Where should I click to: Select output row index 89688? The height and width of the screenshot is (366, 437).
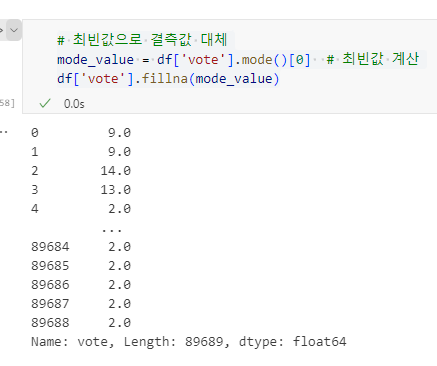click(50, 323)
